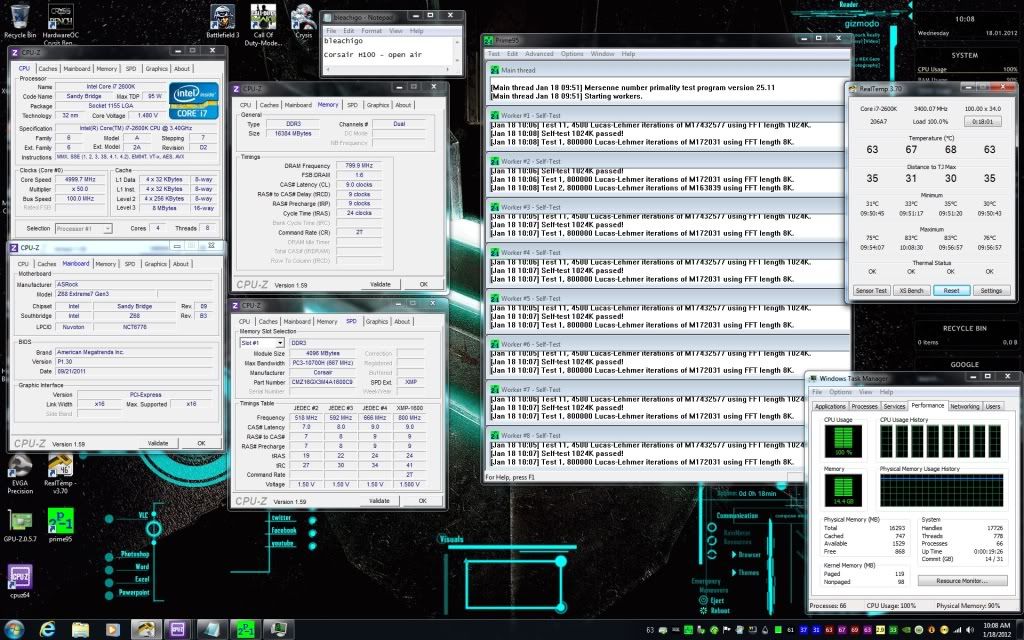Click the XS Bench button in RealTemp
1024x640 pixels.
pos(911,291)
